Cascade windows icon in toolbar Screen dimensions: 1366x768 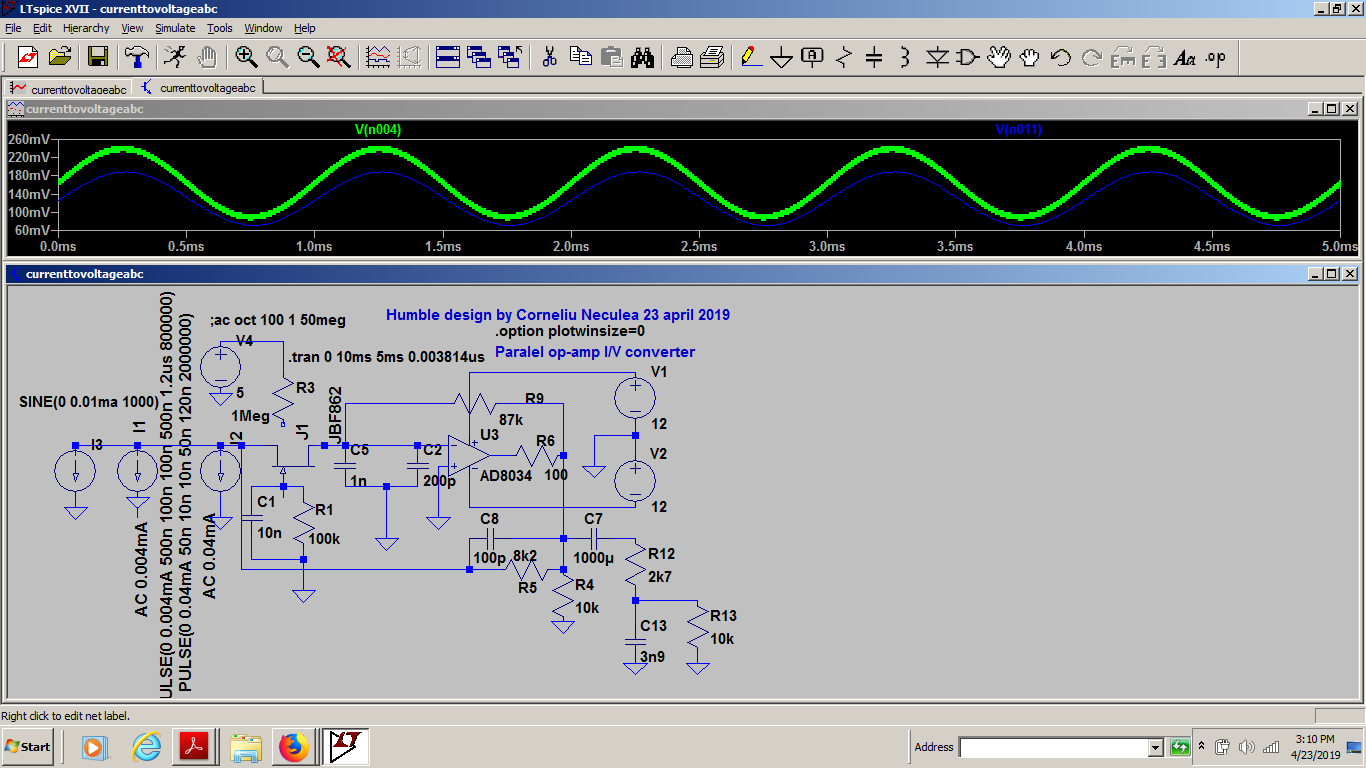[x=479, y=57]
